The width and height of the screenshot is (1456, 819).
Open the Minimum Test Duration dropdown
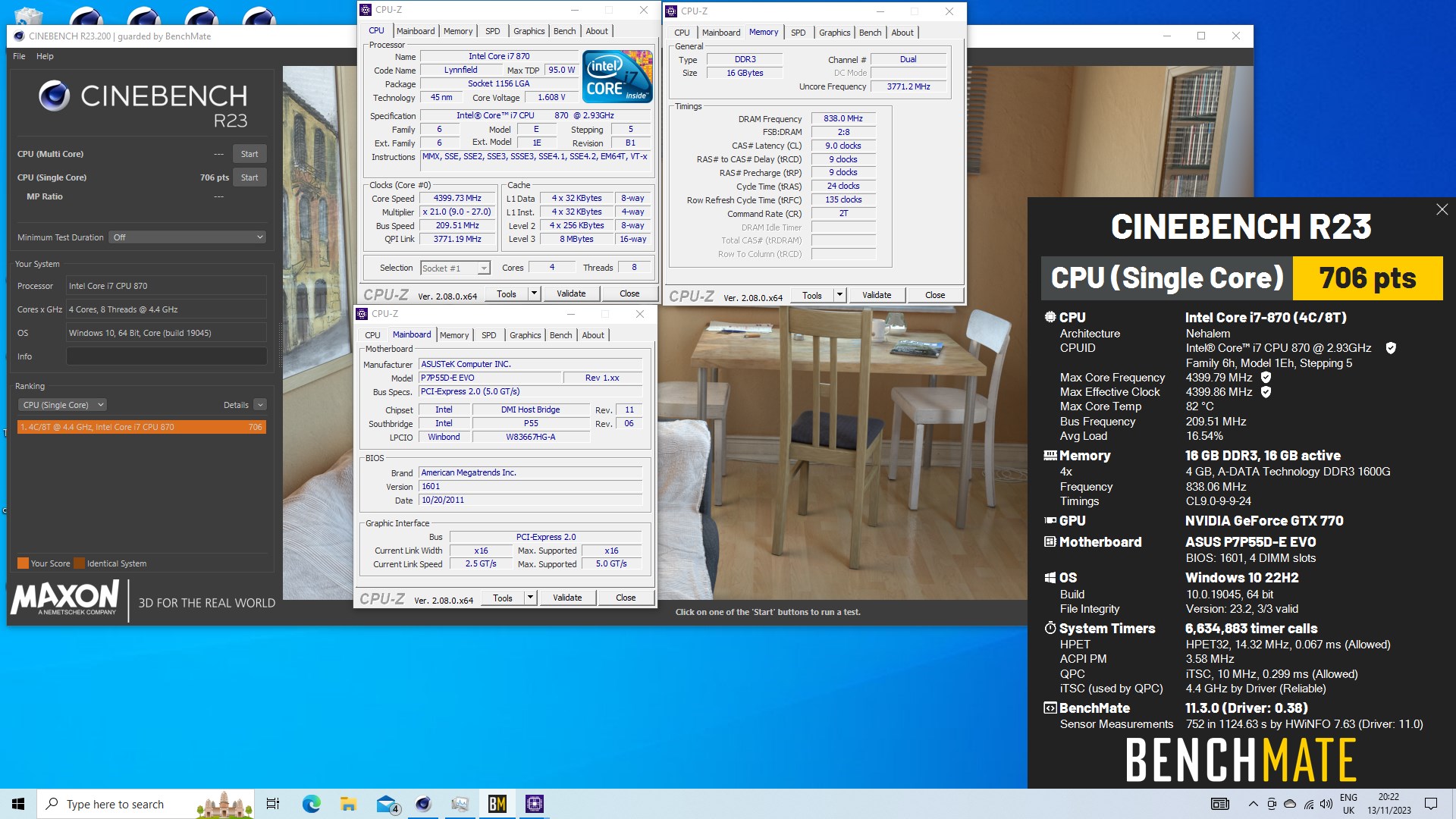[x=187, y=237]
